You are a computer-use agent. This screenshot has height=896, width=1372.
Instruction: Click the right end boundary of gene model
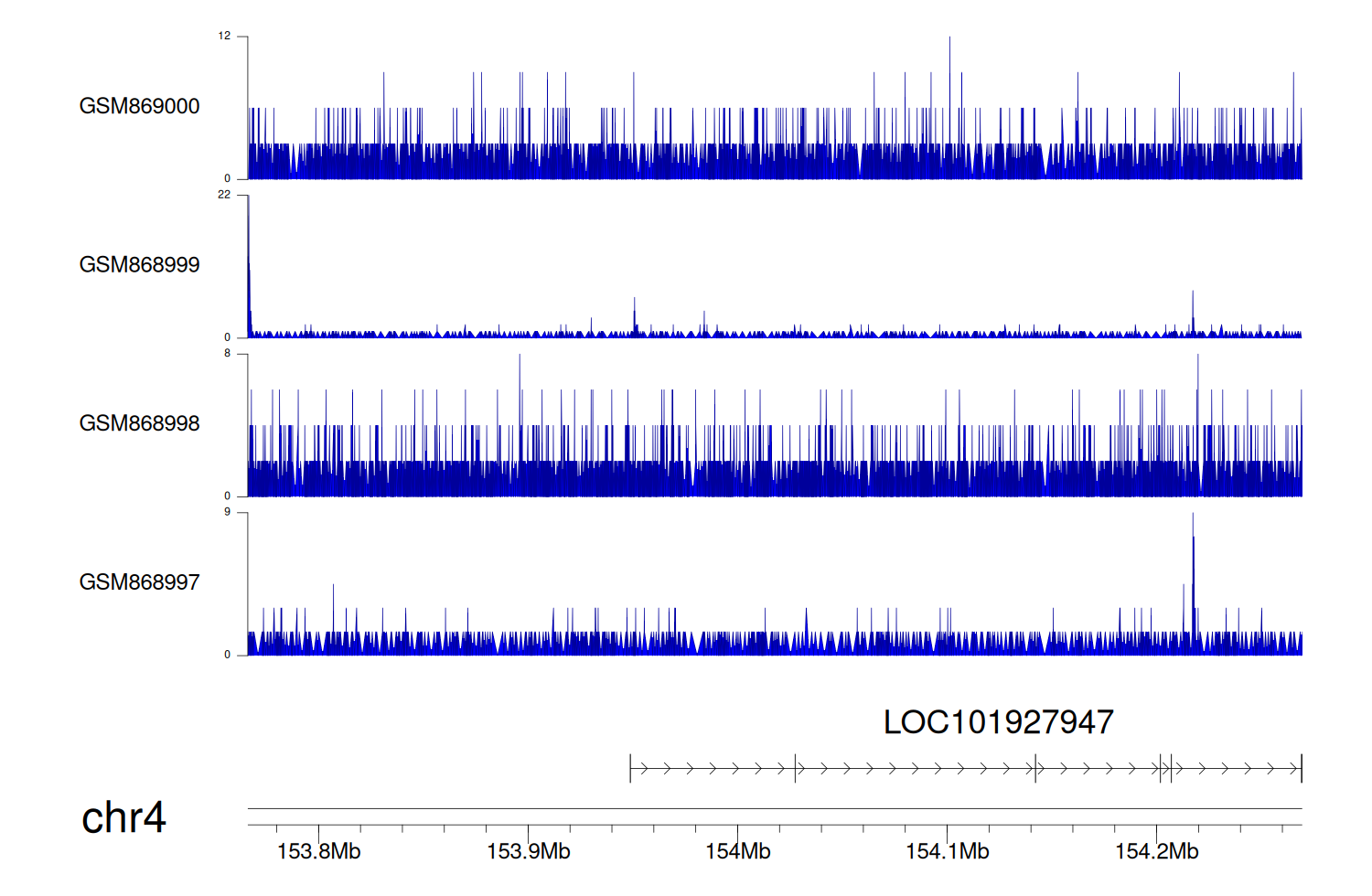coord(1301,769)
